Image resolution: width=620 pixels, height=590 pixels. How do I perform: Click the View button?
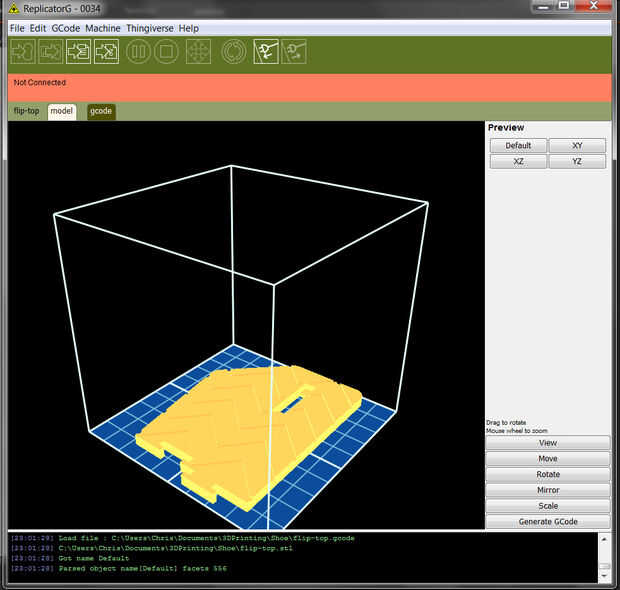548,443
